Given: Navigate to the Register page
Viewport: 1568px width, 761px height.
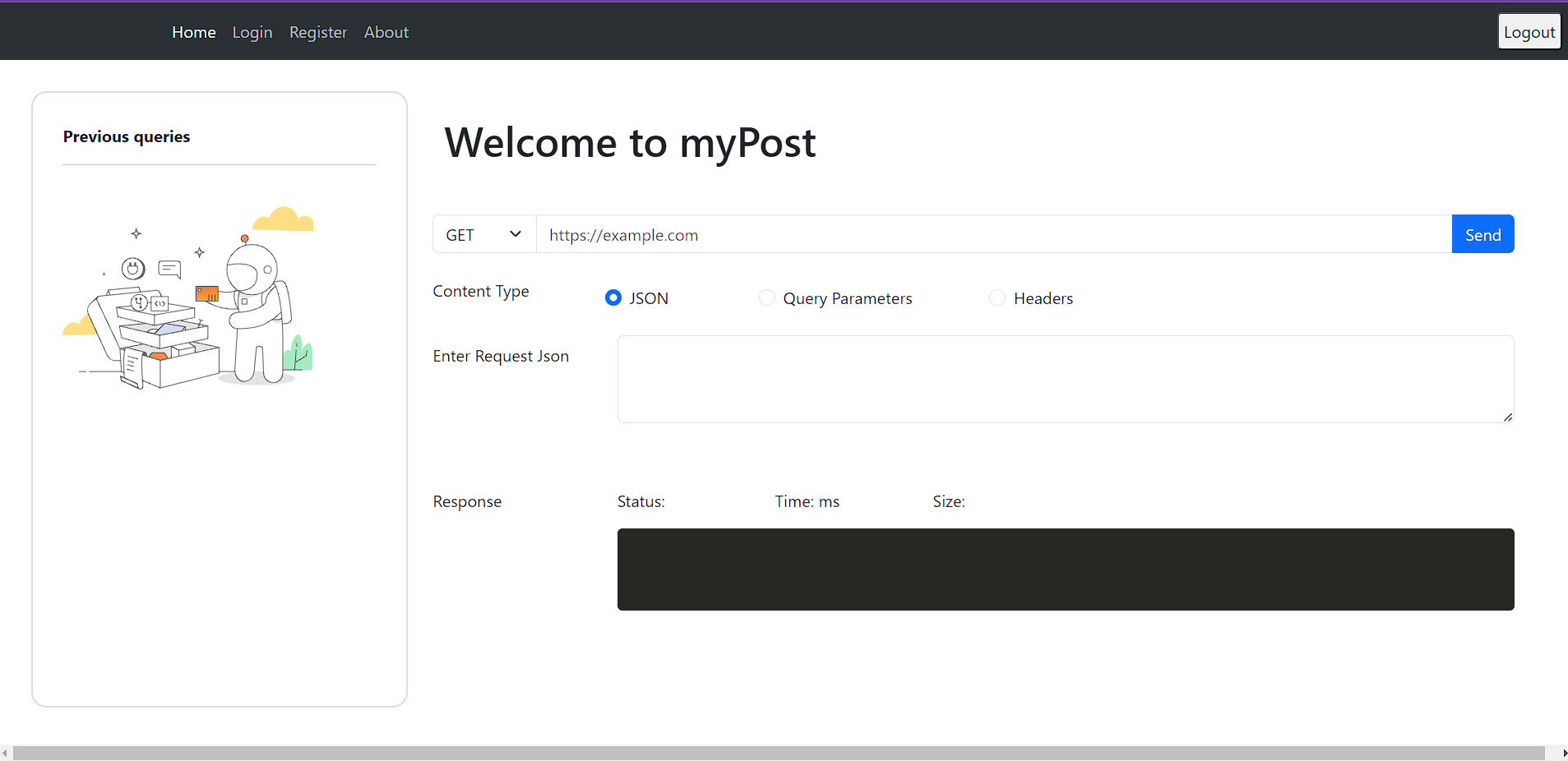Looking at the screenshot, I should click(x=318, y=32).
